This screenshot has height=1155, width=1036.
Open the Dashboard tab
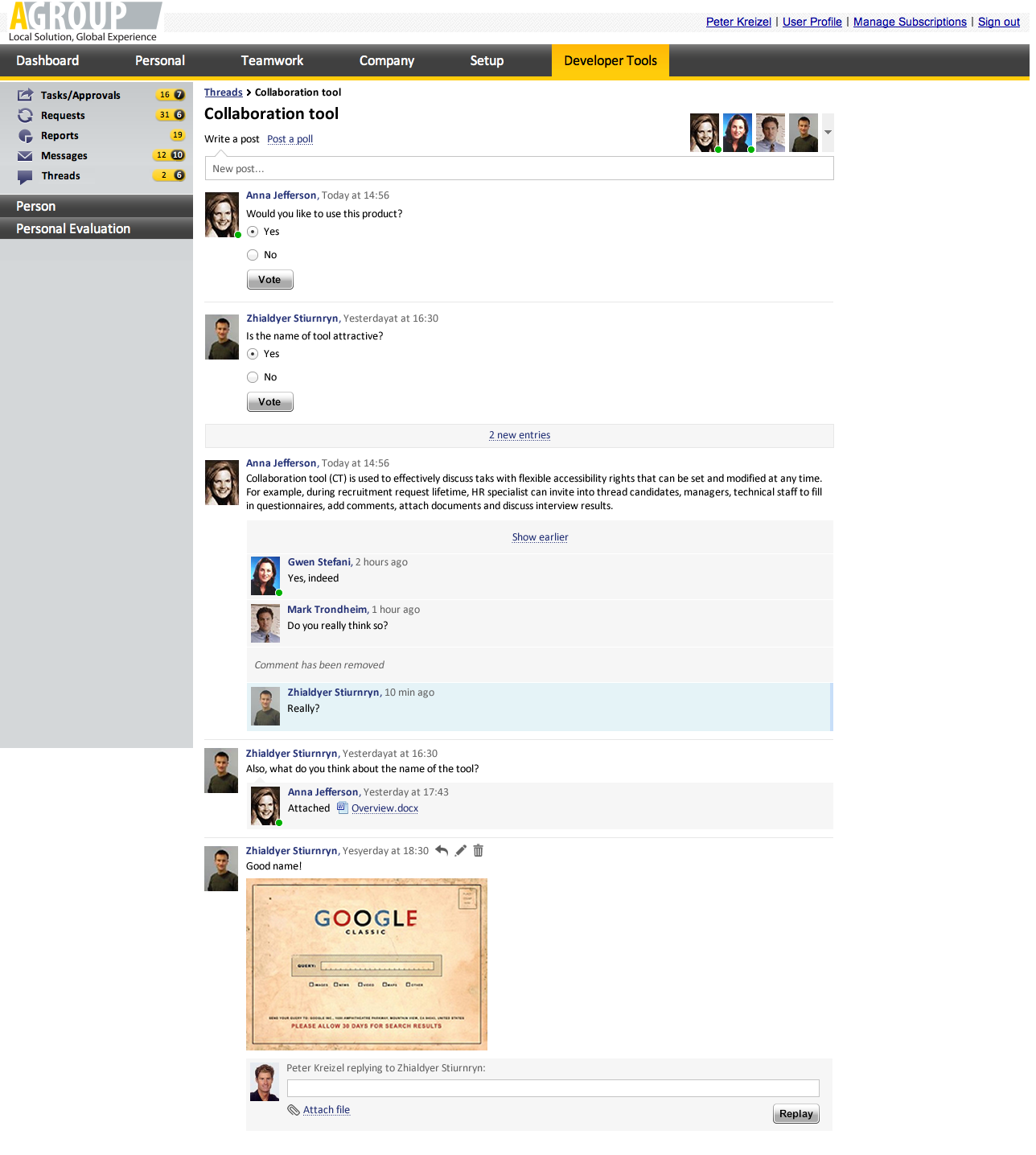tap(47, 60)
